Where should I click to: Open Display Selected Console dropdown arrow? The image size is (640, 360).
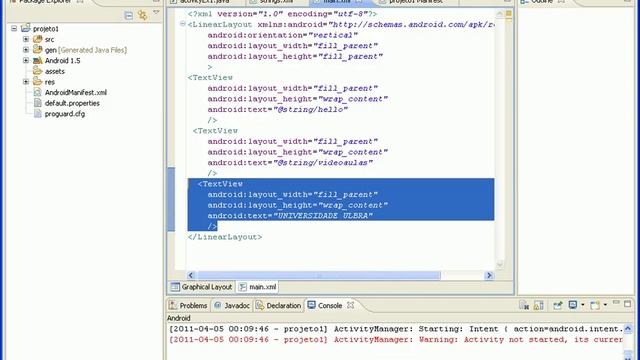click(x=582, y=305)
